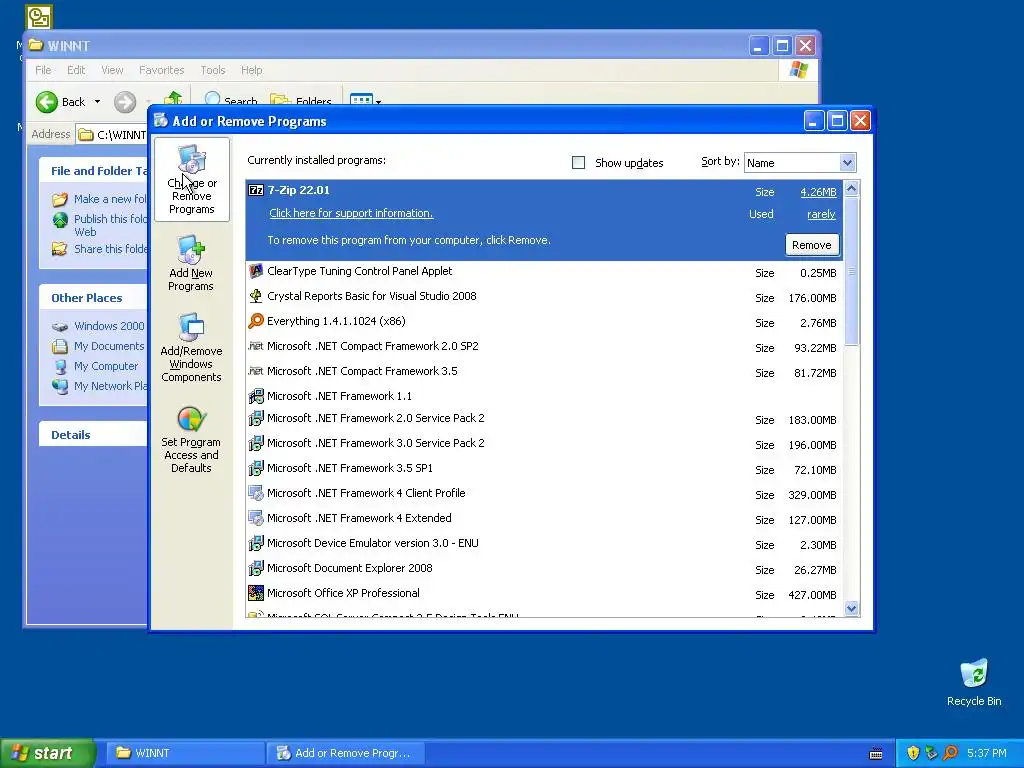The width and height of the screenshot is (1024, 768).
Task: Click Other Places heading in WINNT
Action: 86,298
